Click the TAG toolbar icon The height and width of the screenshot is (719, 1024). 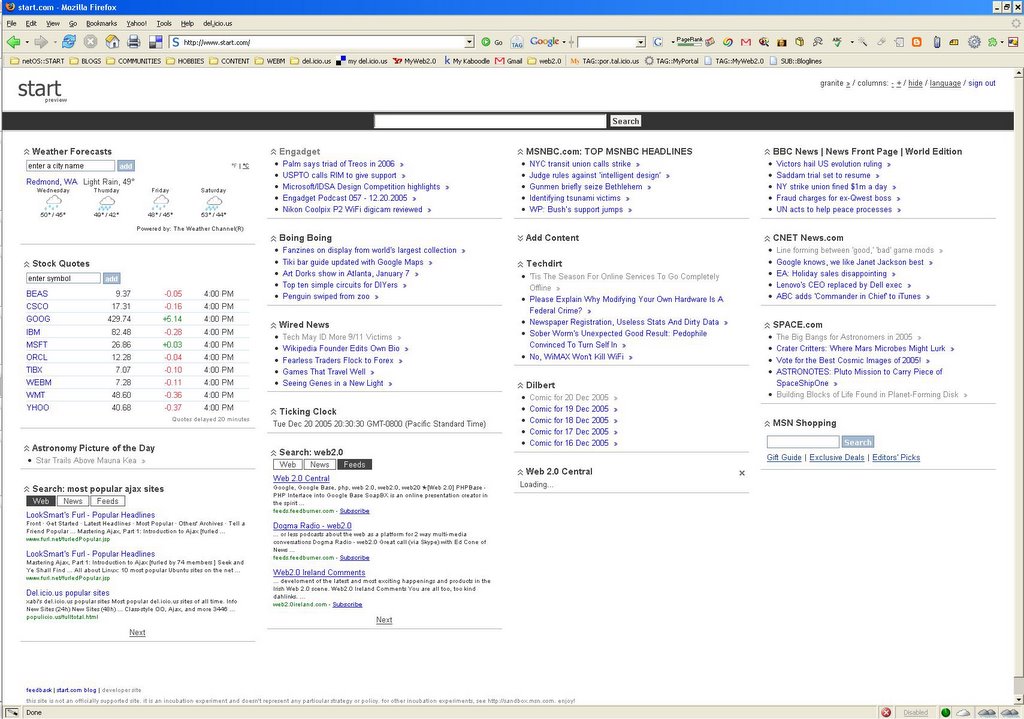517,42
